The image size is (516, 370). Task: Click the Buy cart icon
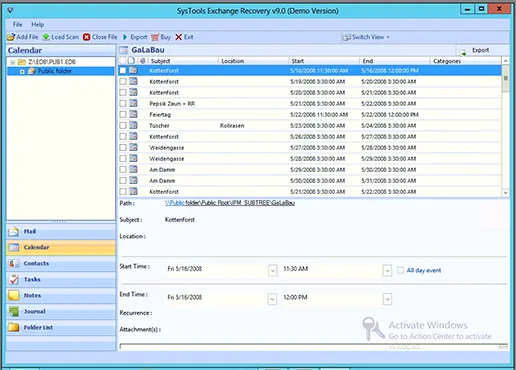(155, 37)
